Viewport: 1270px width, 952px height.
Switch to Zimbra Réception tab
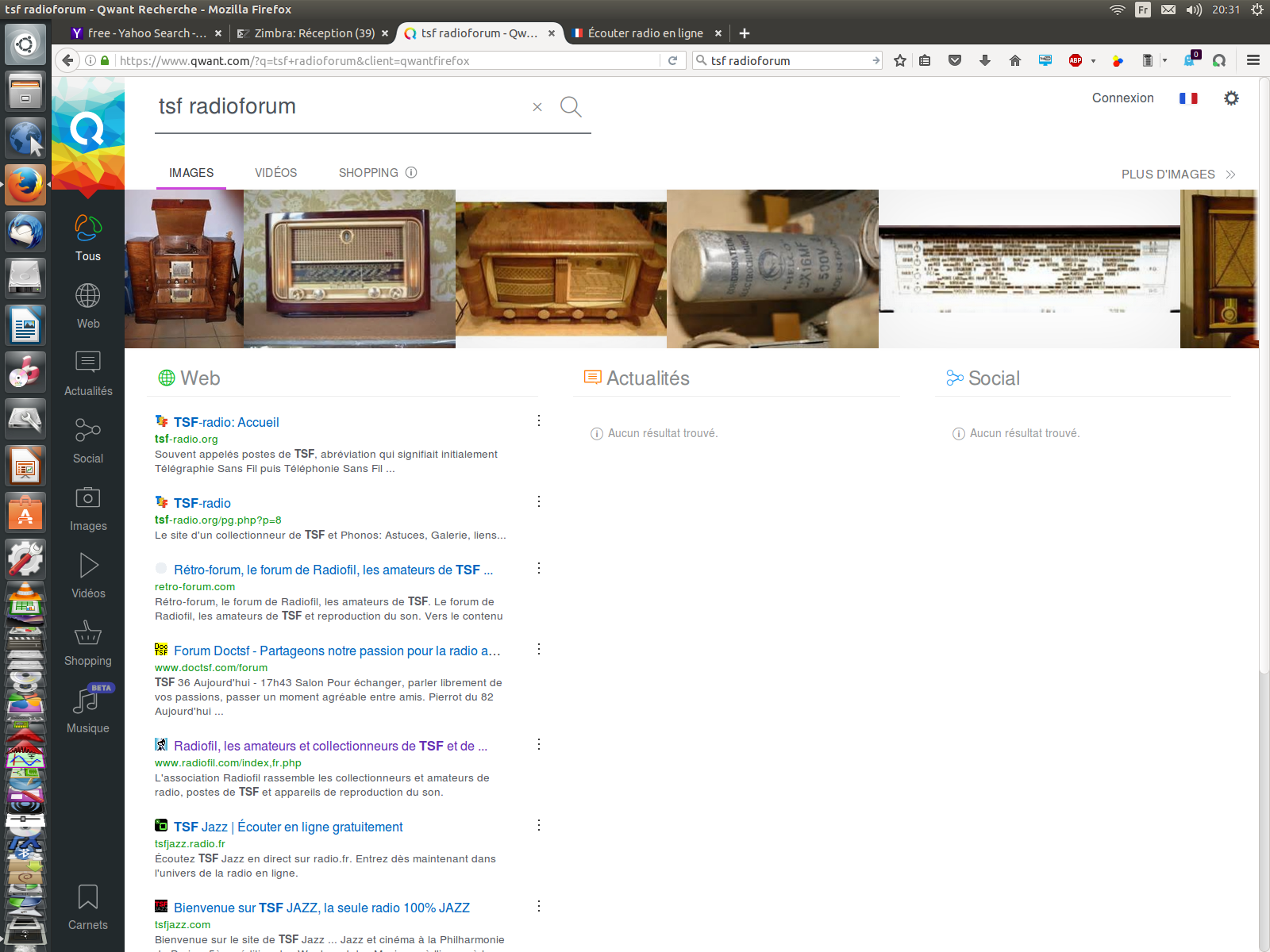pyautogui.click(x=313, y=33)
